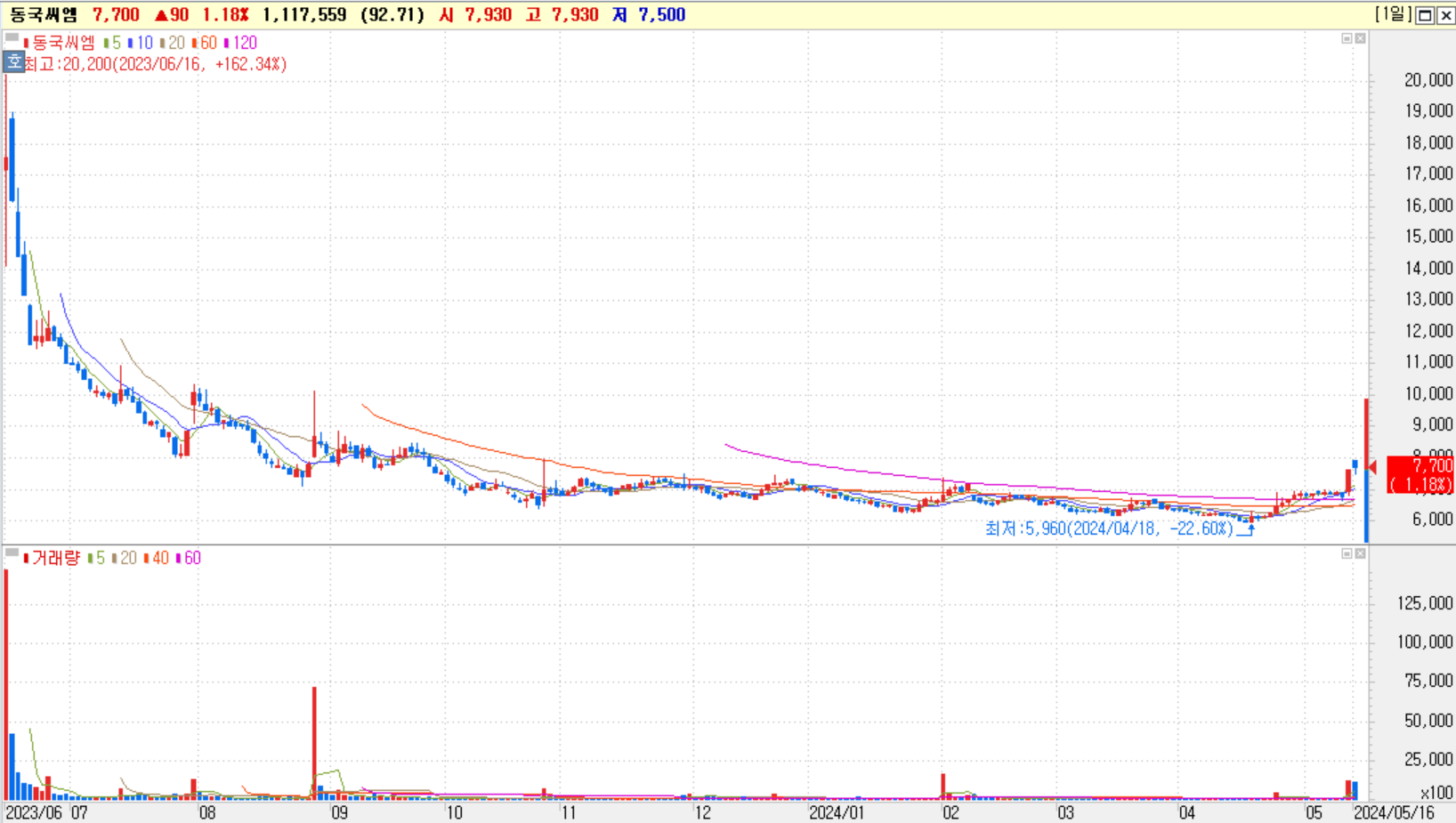Close the chart window

tap(1444, 15)
